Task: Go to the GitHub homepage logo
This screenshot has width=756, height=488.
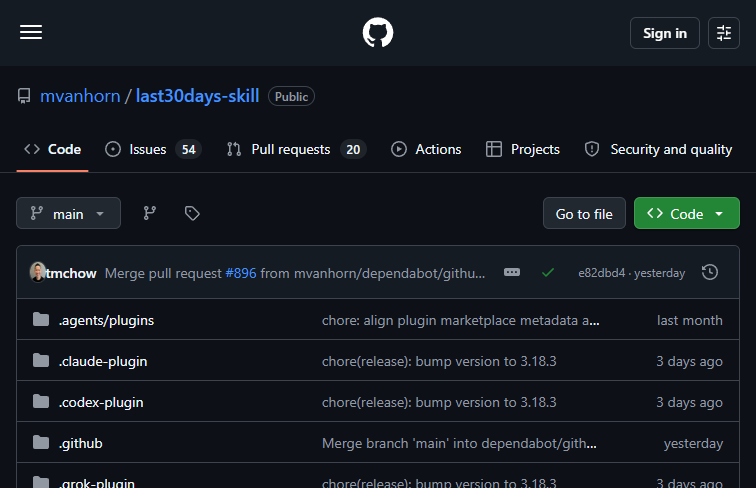Action: click(x=378, y=32)
